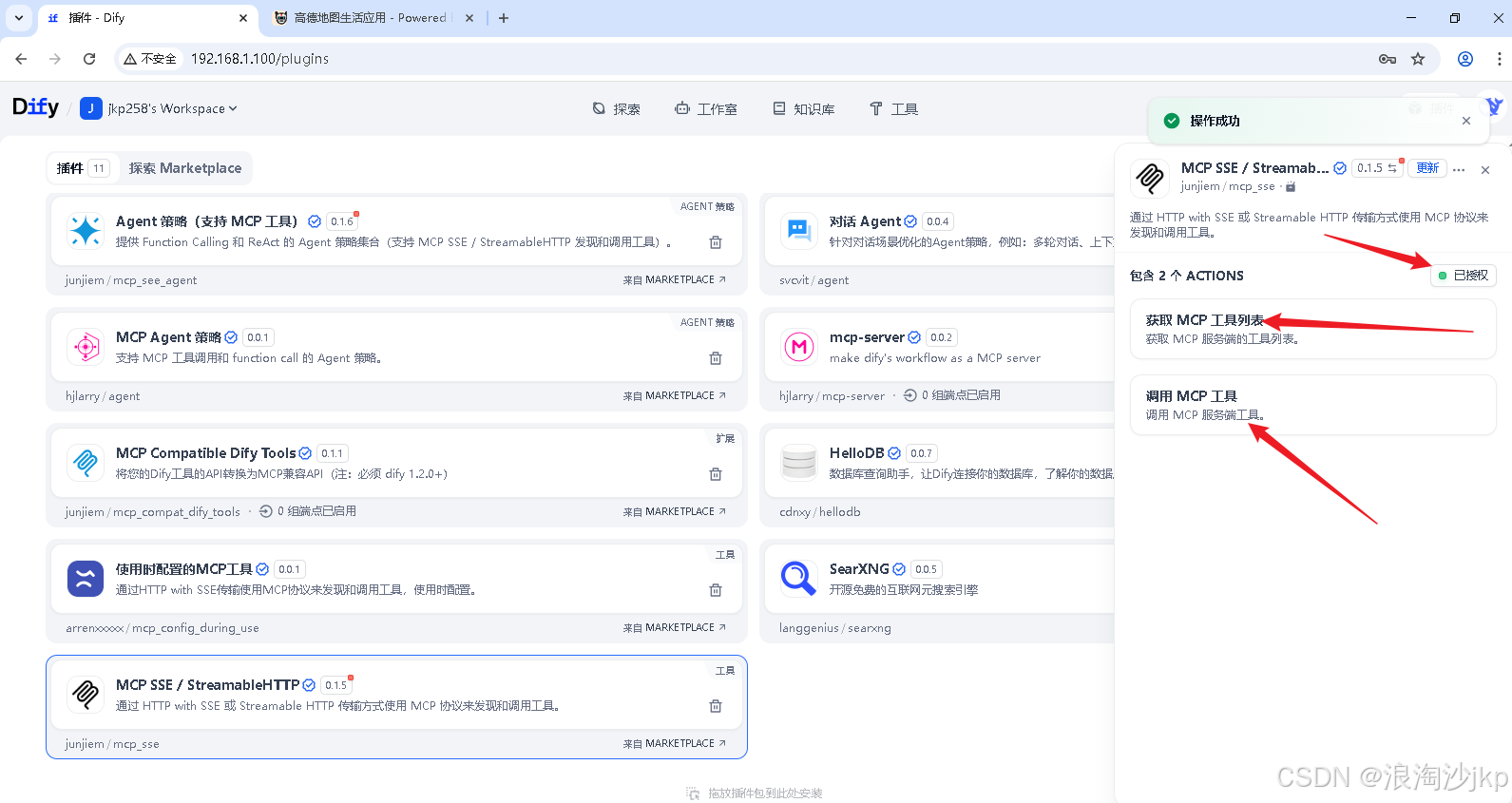Click the 对话 Agent version 0.0.4 badge
This screenshot has width=1512, height=803.
[x=938, y=221]
